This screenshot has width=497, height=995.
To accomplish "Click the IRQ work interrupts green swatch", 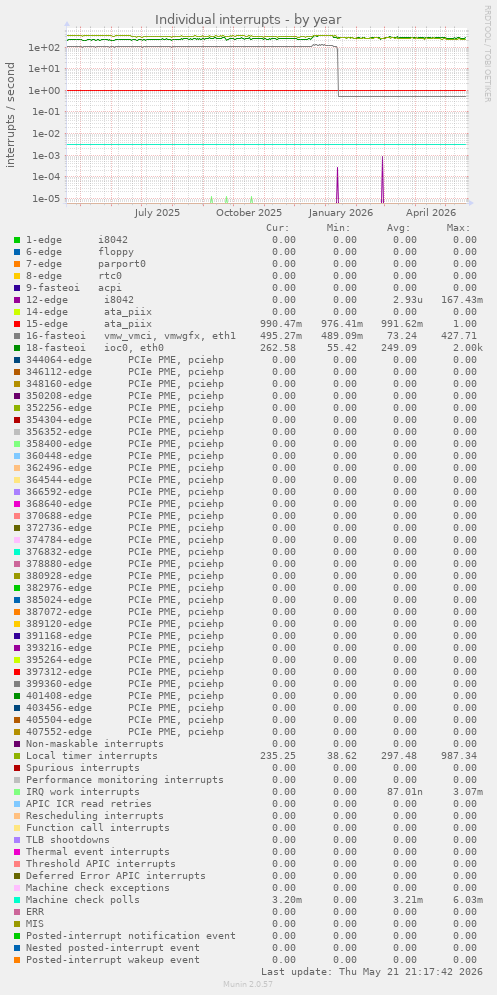I will click(x=17, y=792).
